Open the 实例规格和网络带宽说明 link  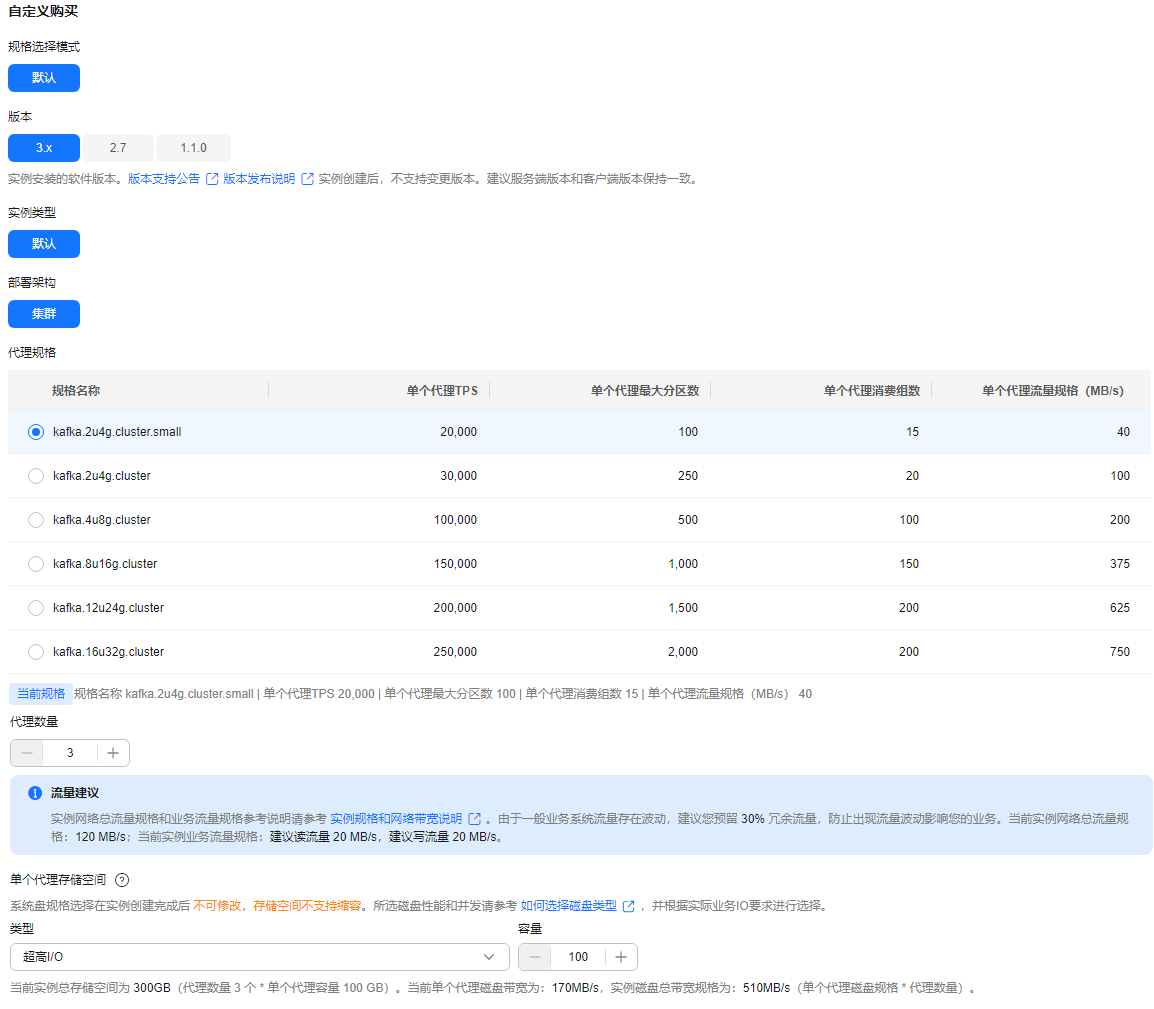coord(396,818)
